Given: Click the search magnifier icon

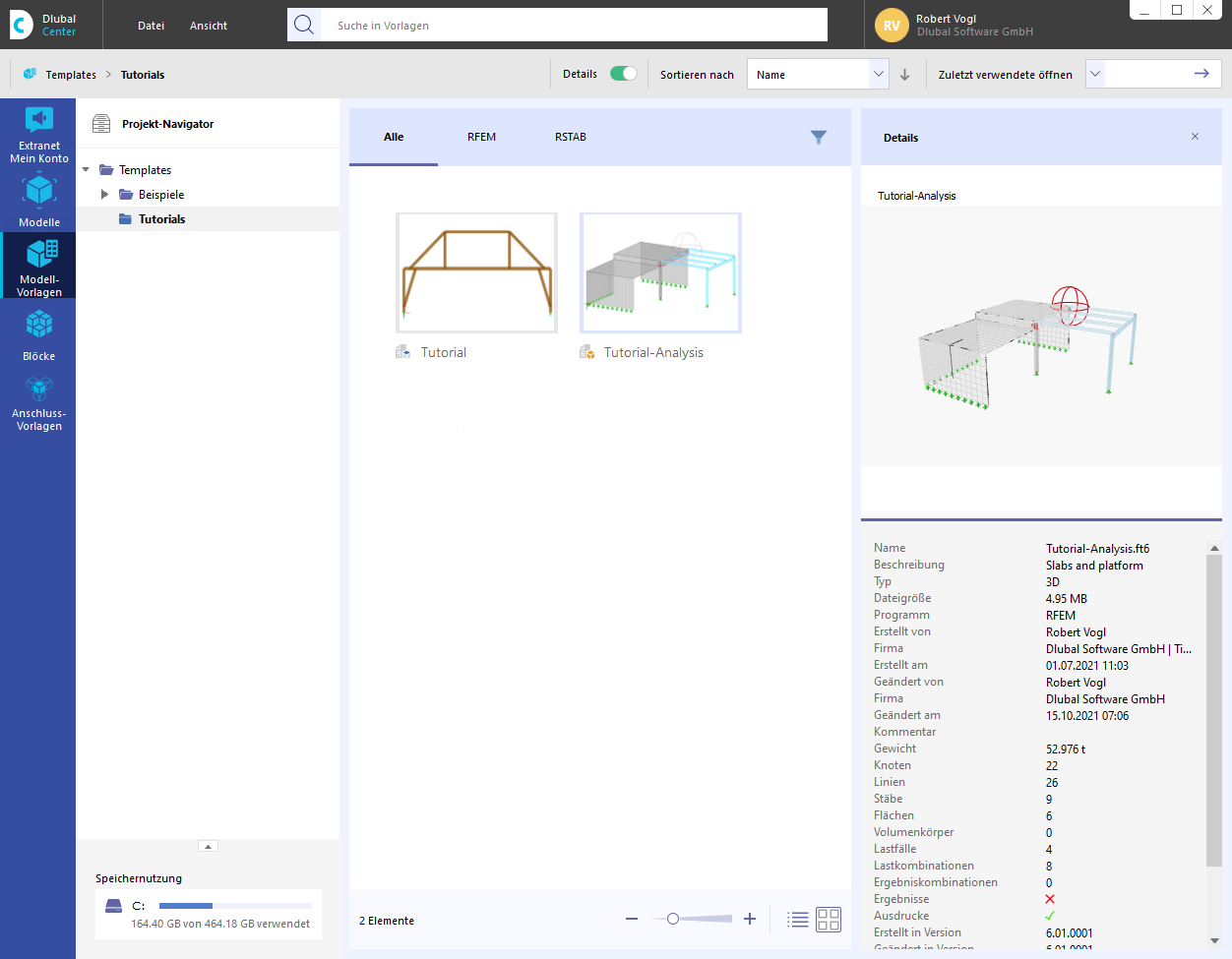Looking at the screenshot, I should 304,26.
